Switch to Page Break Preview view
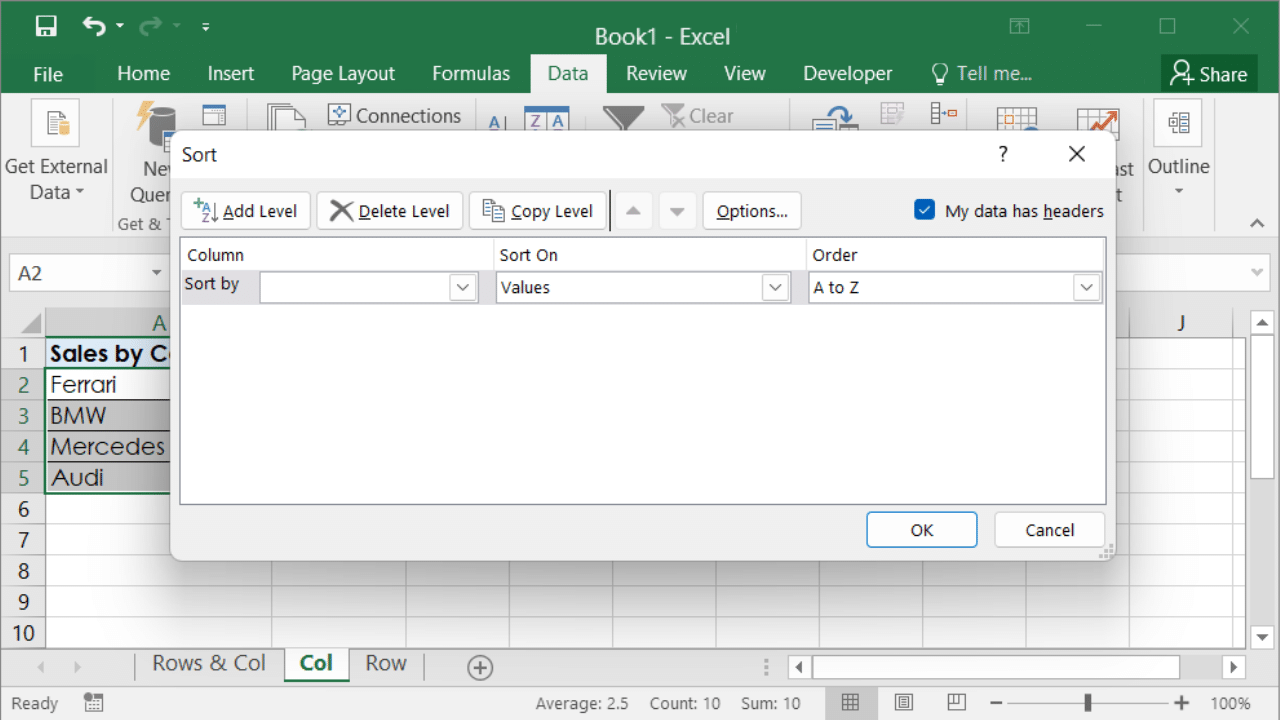1280x720 pixels. 957,702
